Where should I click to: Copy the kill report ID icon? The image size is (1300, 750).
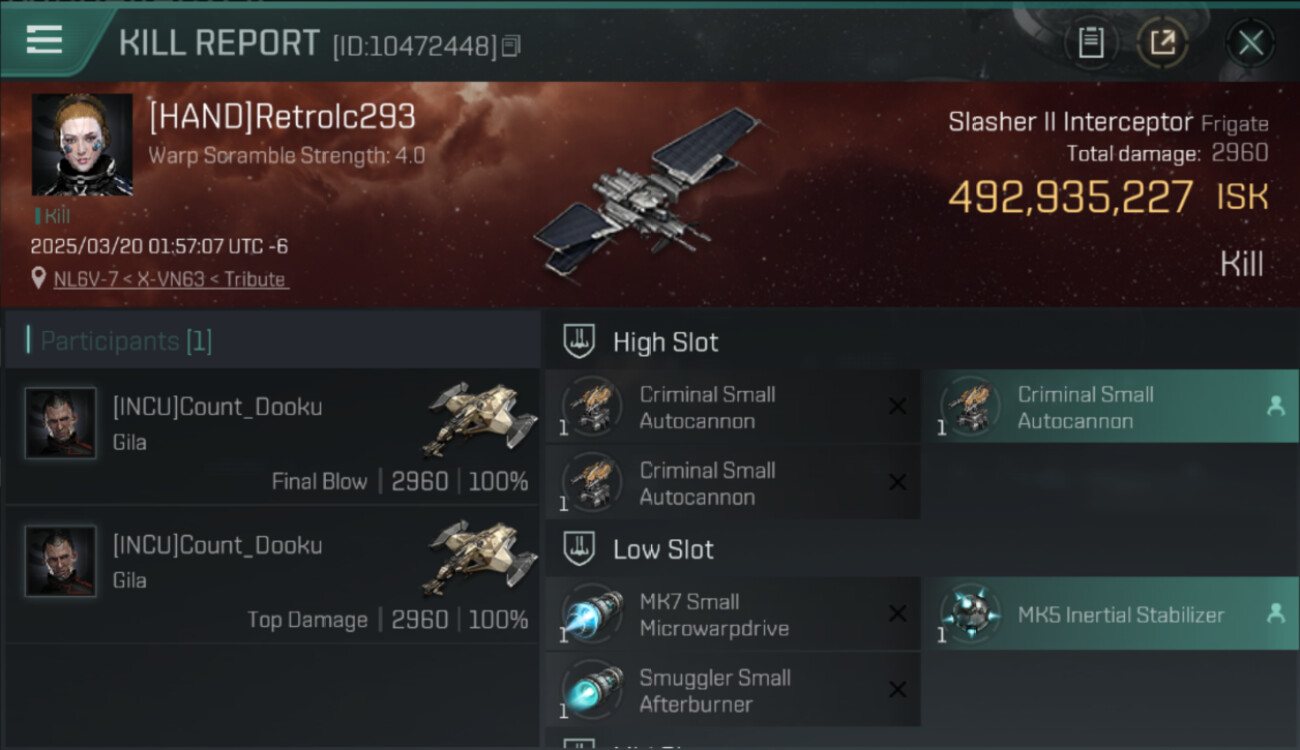(511, 46)
